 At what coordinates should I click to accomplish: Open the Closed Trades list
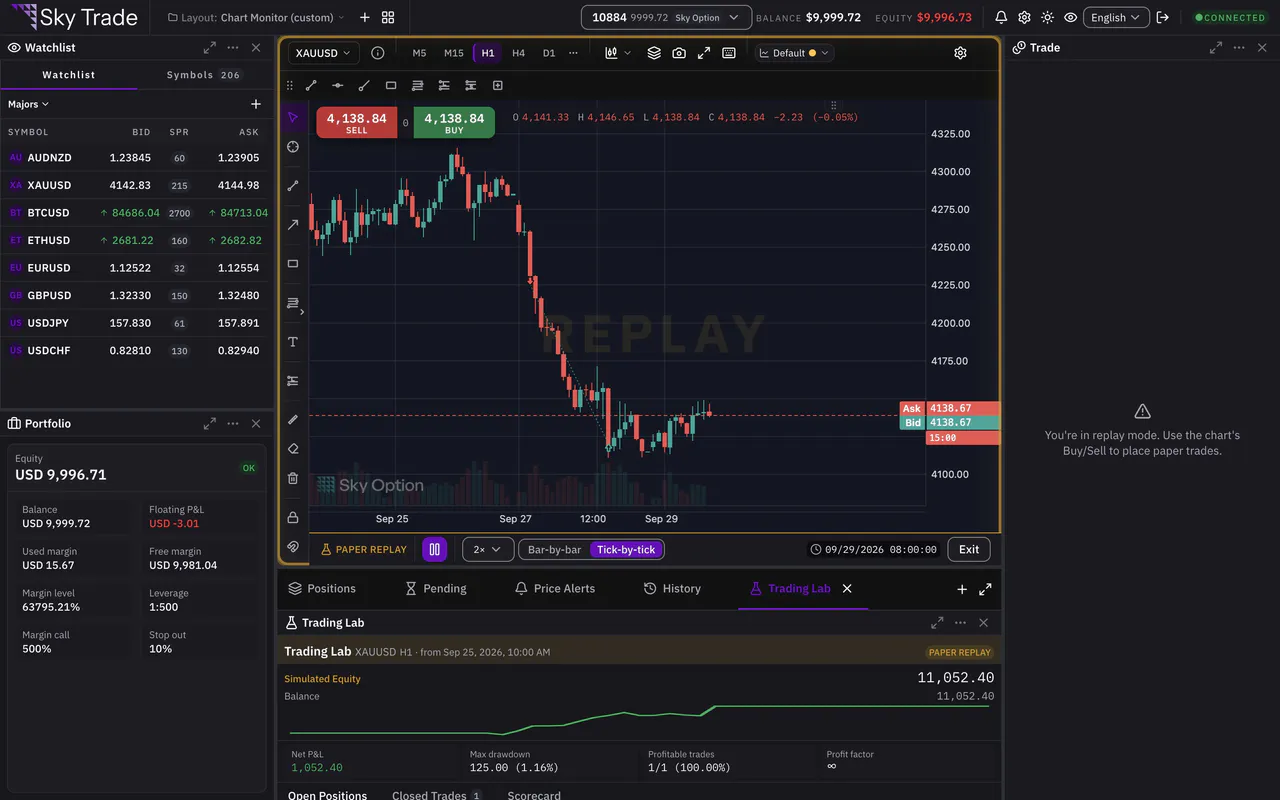coord(436,795)
